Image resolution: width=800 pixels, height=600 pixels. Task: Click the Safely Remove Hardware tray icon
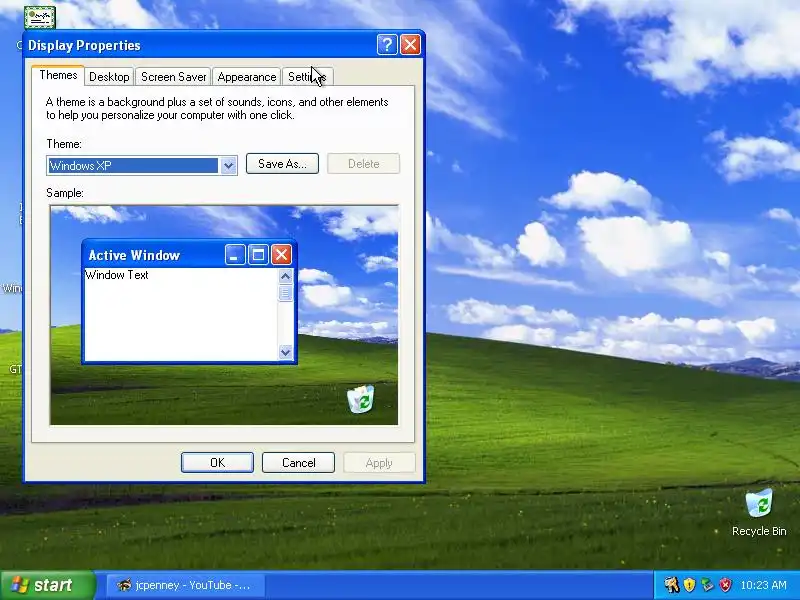707,585
